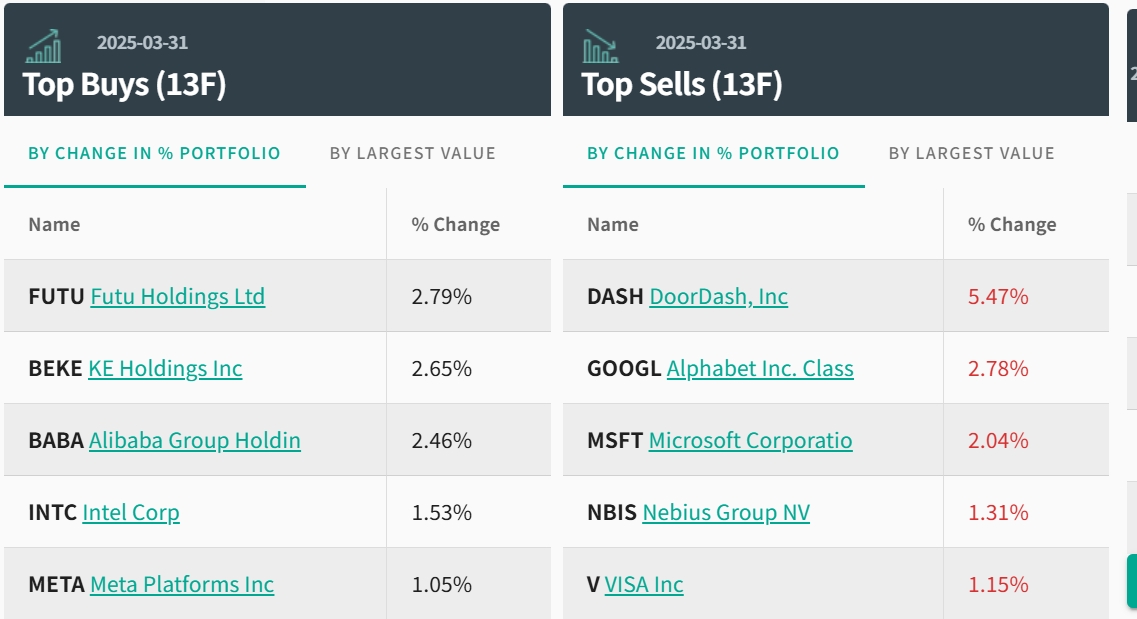Screen dimensions: 1137x619
Task: Open the Intel Corp stock link
Action: pyautogui.click(x=131, y=513)
